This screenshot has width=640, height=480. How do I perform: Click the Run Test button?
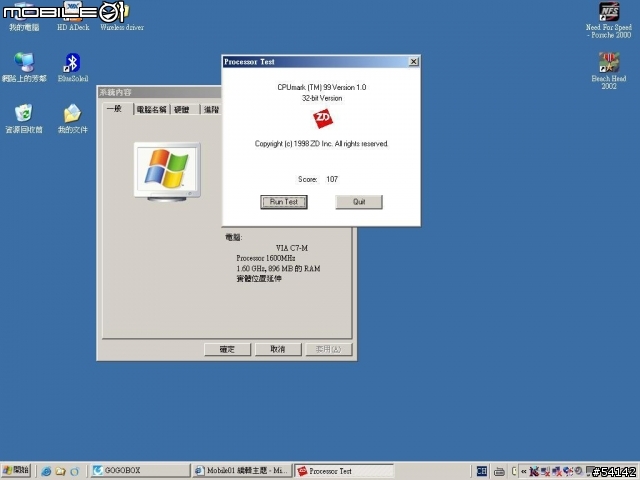click(284, 202)
